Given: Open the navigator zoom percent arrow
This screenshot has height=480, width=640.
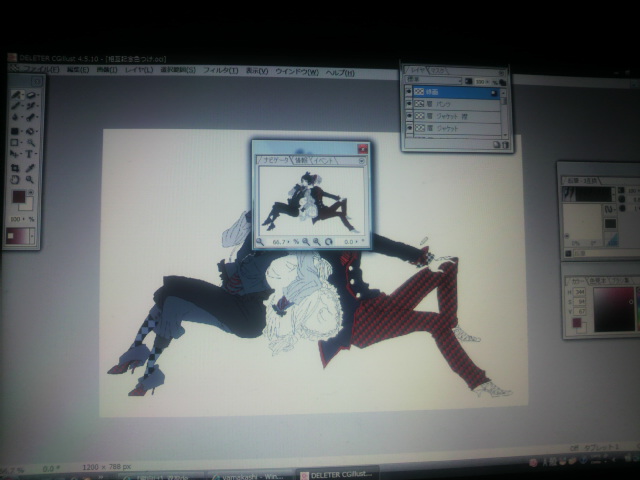Looking at the screenshot, I should 288,242.
